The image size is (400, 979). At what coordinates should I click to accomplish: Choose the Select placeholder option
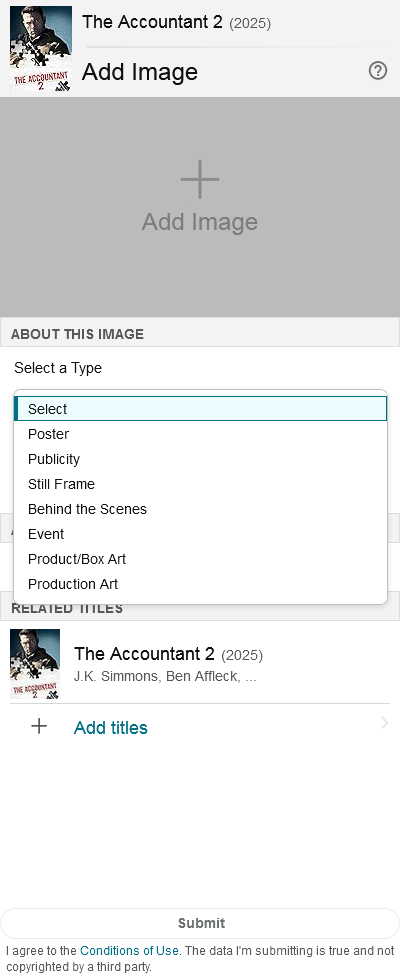200,409
